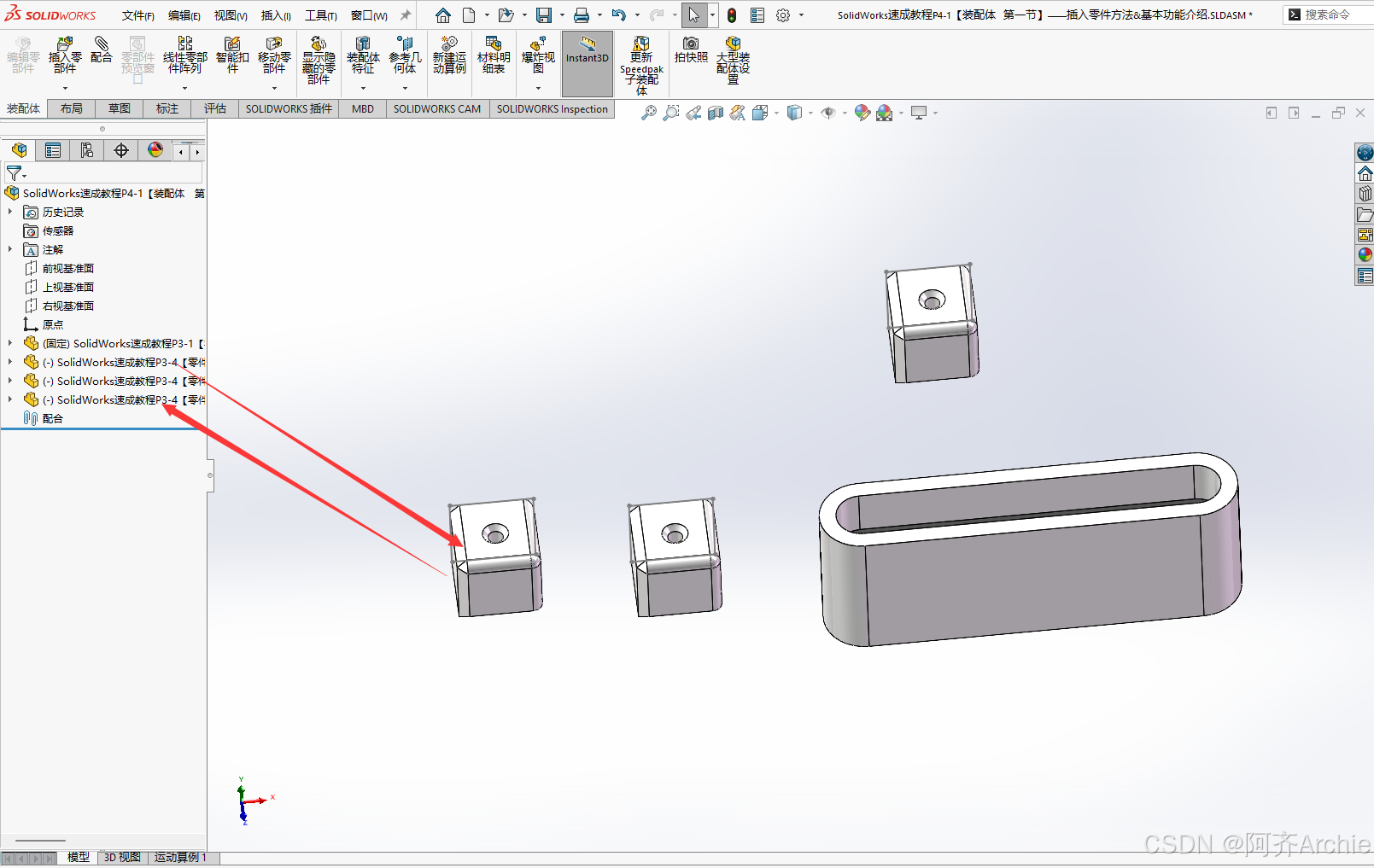Open the 窗口(W) Window menu
This screenshot has width=1374, height=868.
[369, 15]
